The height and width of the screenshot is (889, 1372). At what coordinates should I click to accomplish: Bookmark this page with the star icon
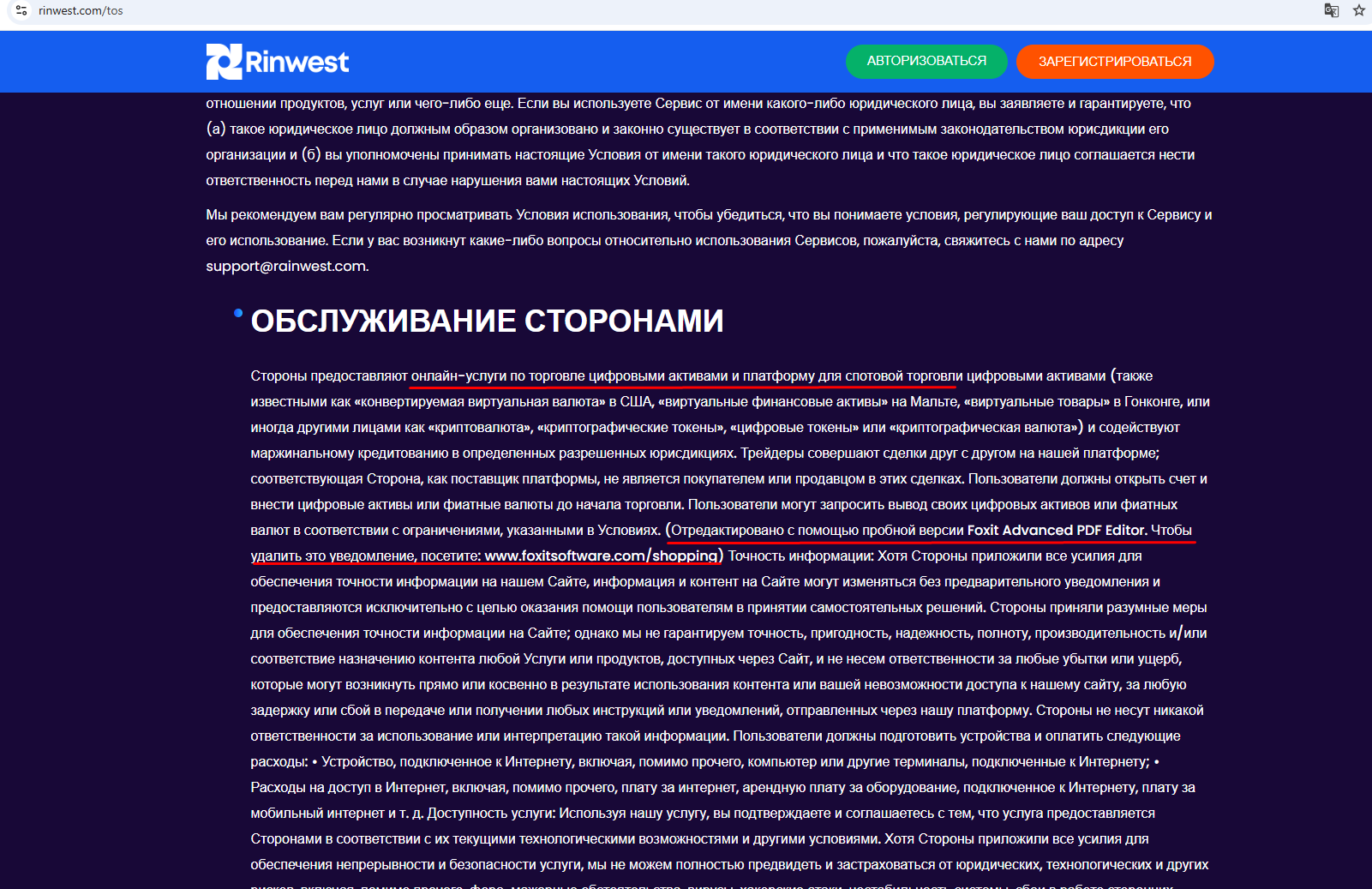click(x=1359, y=10)
